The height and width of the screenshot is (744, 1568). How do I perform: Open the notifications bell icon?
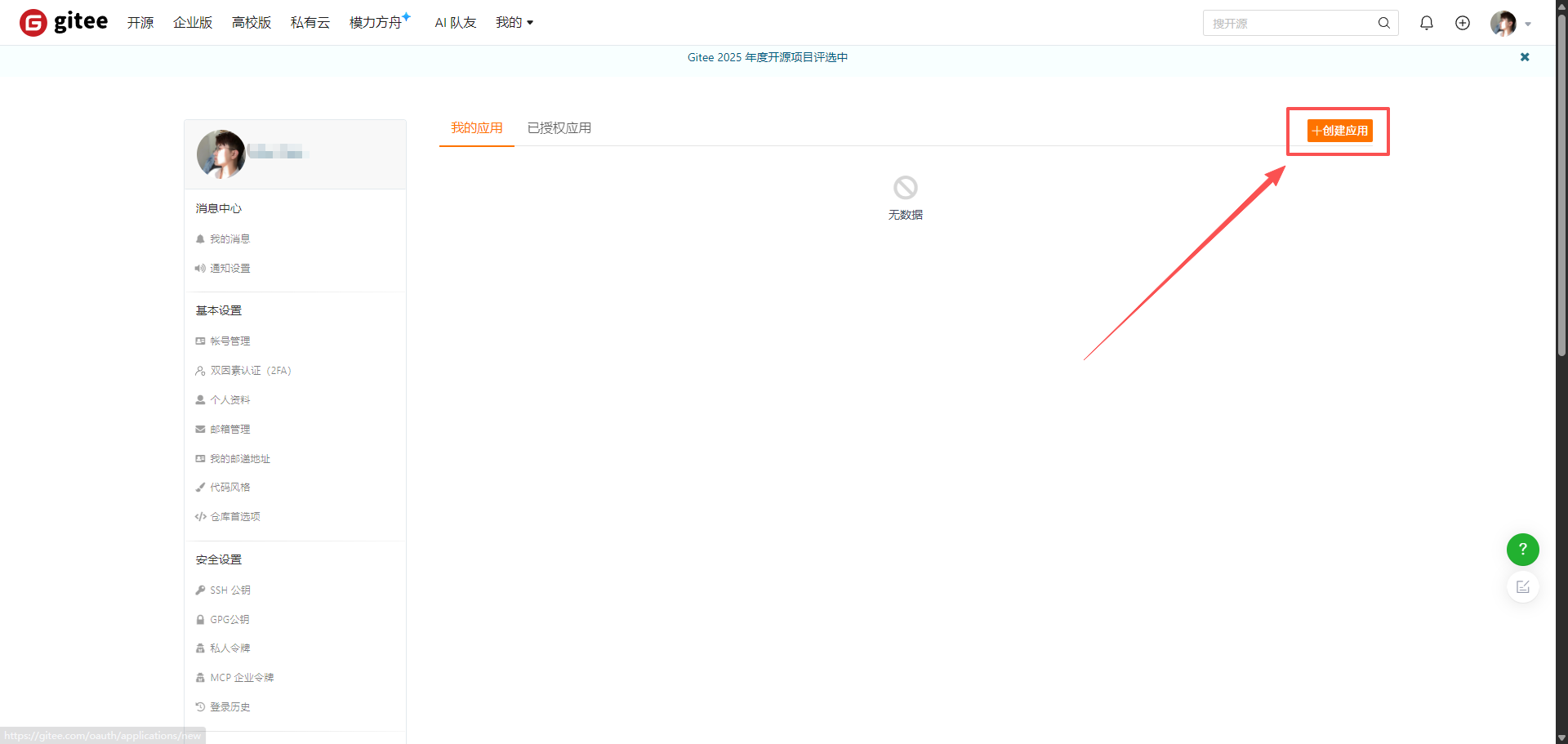1426,23
